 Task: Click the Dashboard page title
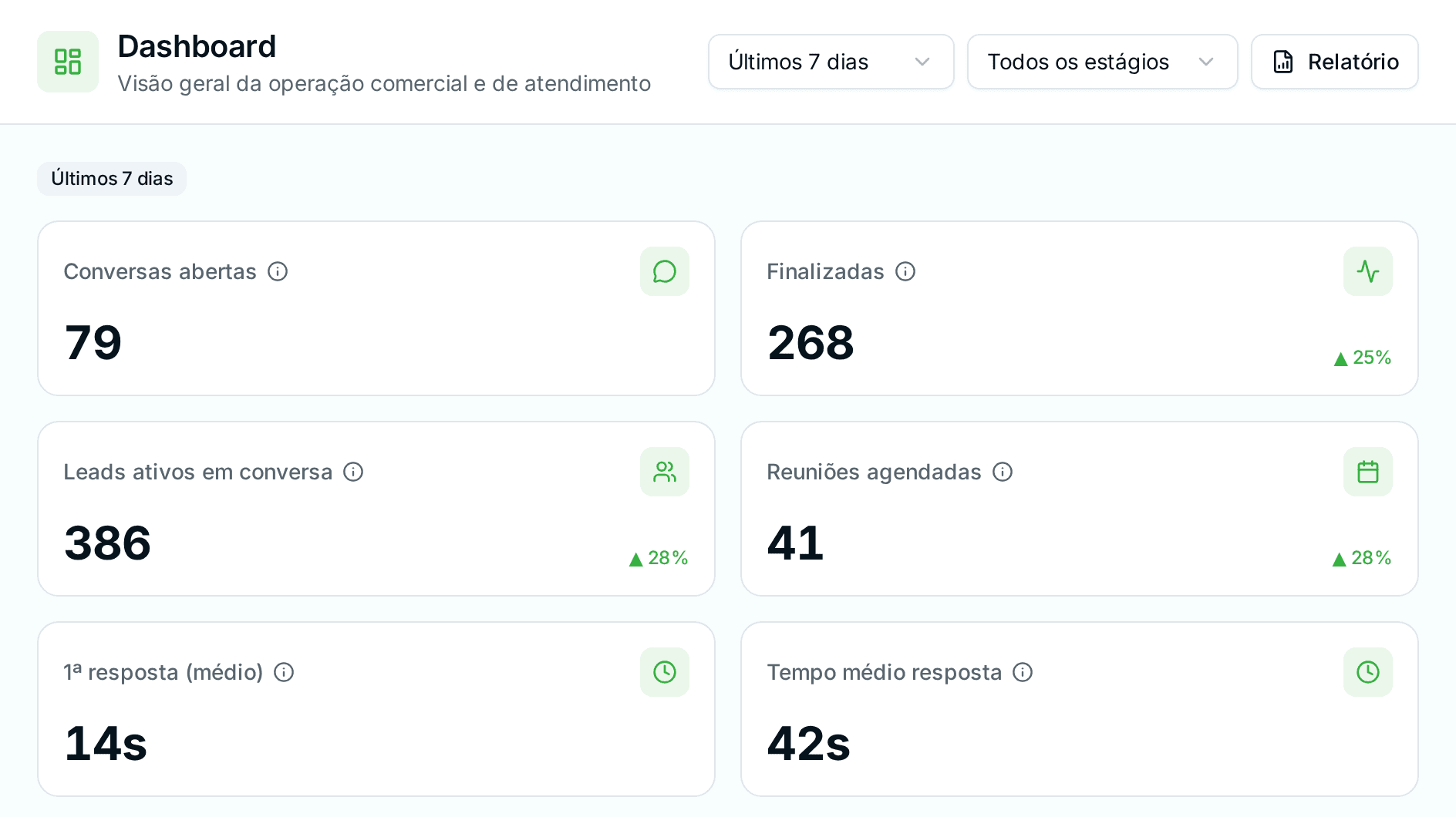coord(197,46)
